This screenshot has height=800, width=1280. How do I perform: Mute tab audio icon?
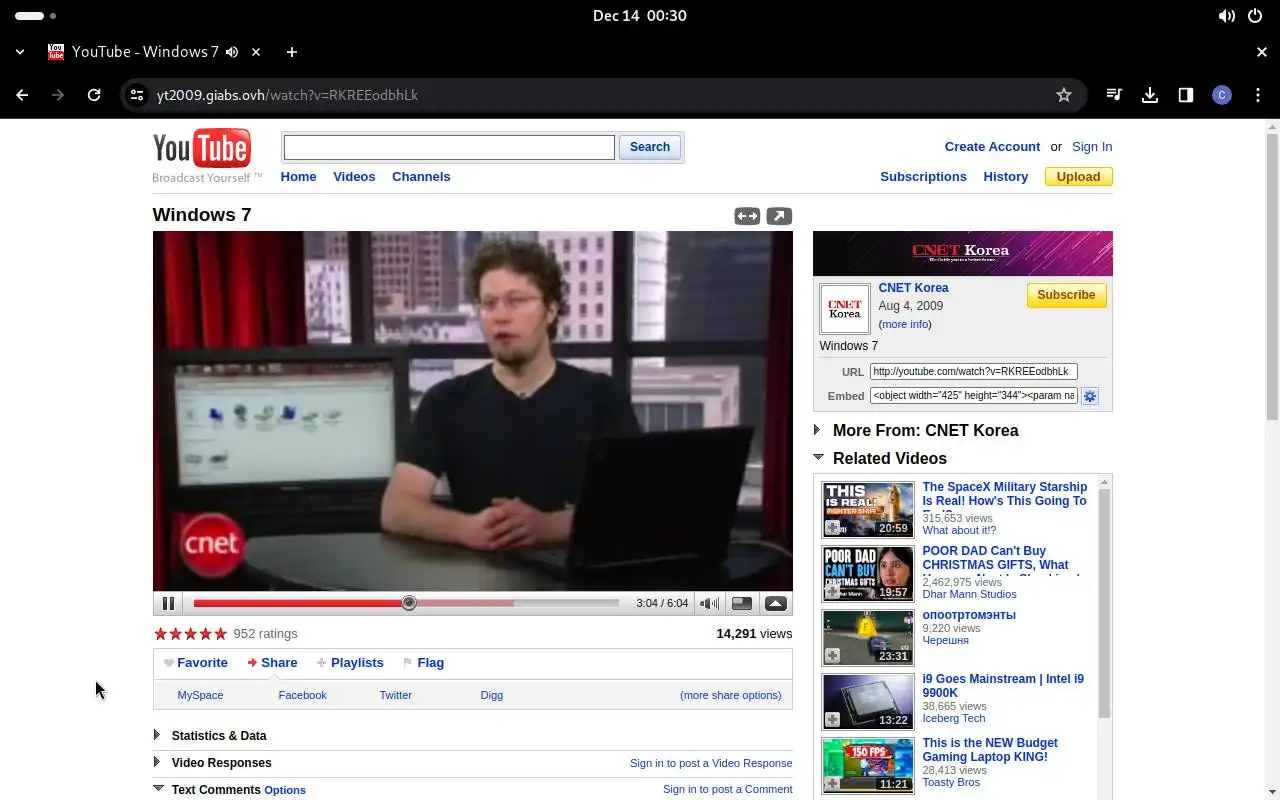[232, 52]
